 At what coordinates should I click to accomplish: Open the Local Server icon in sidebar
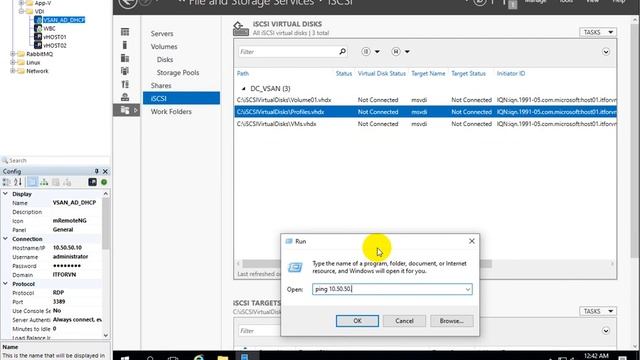pyautogui.click(x=125, y=45)
